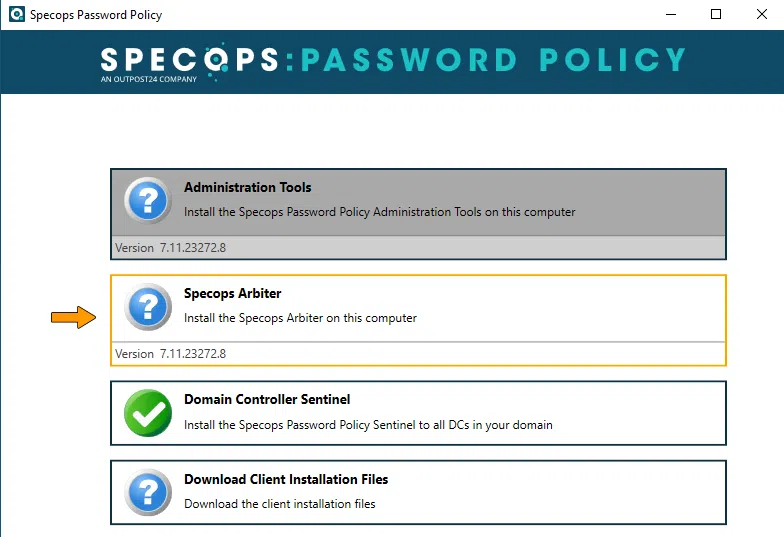Open the Administration Tools heading
The height and width of the screenshot is (537, 784).
tap(247, 187)
